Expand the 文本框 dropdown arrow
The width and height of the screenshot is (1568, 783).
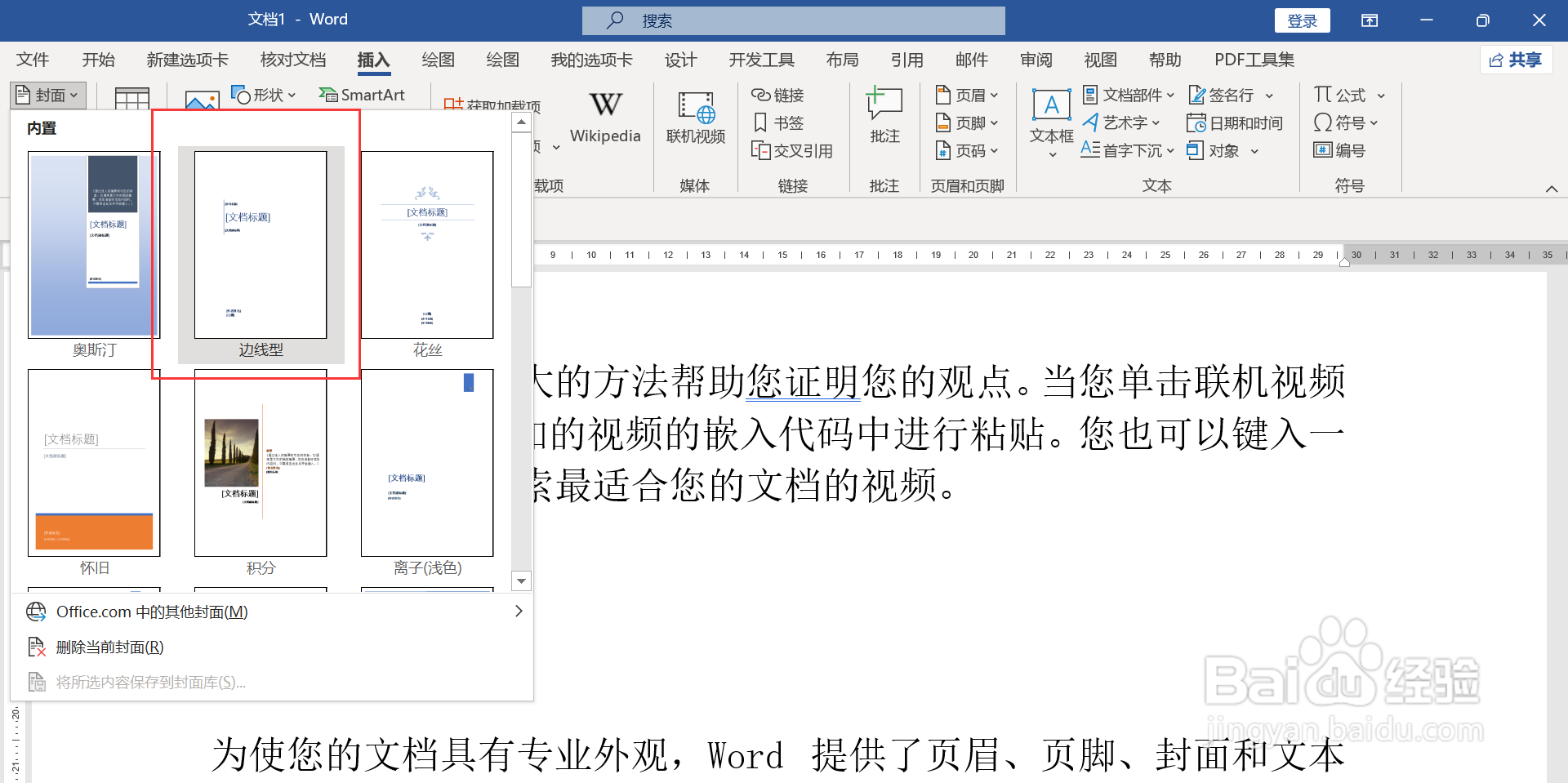[1052, 154]
